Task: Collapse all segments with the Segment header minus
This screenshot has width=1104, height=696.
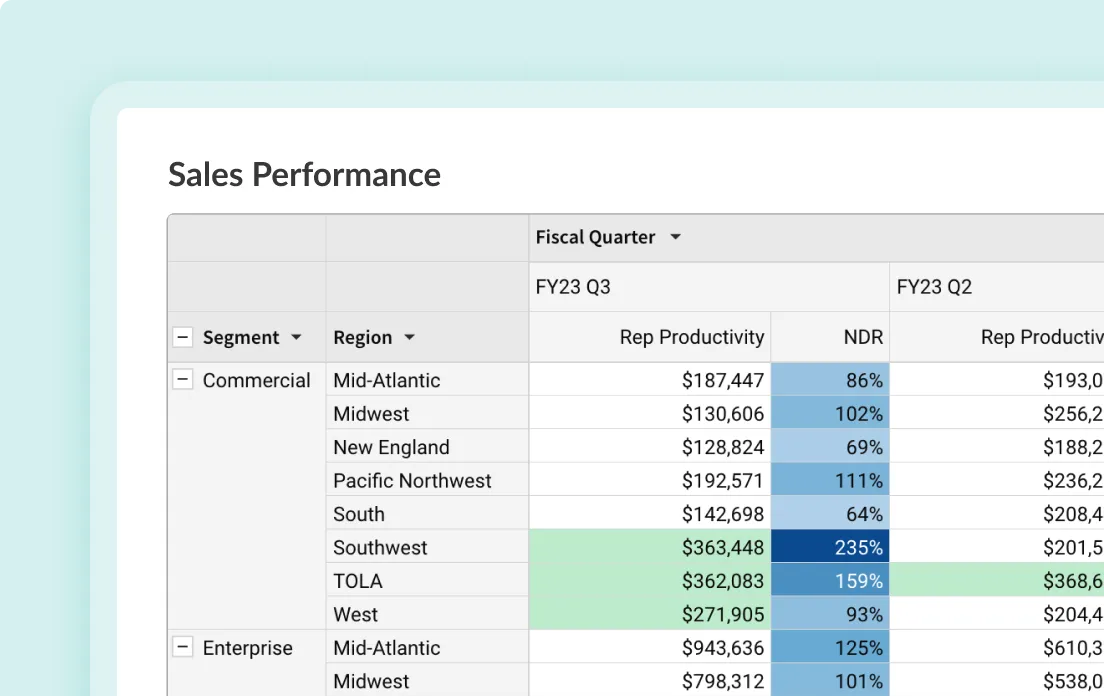Action: pos(183,337)
